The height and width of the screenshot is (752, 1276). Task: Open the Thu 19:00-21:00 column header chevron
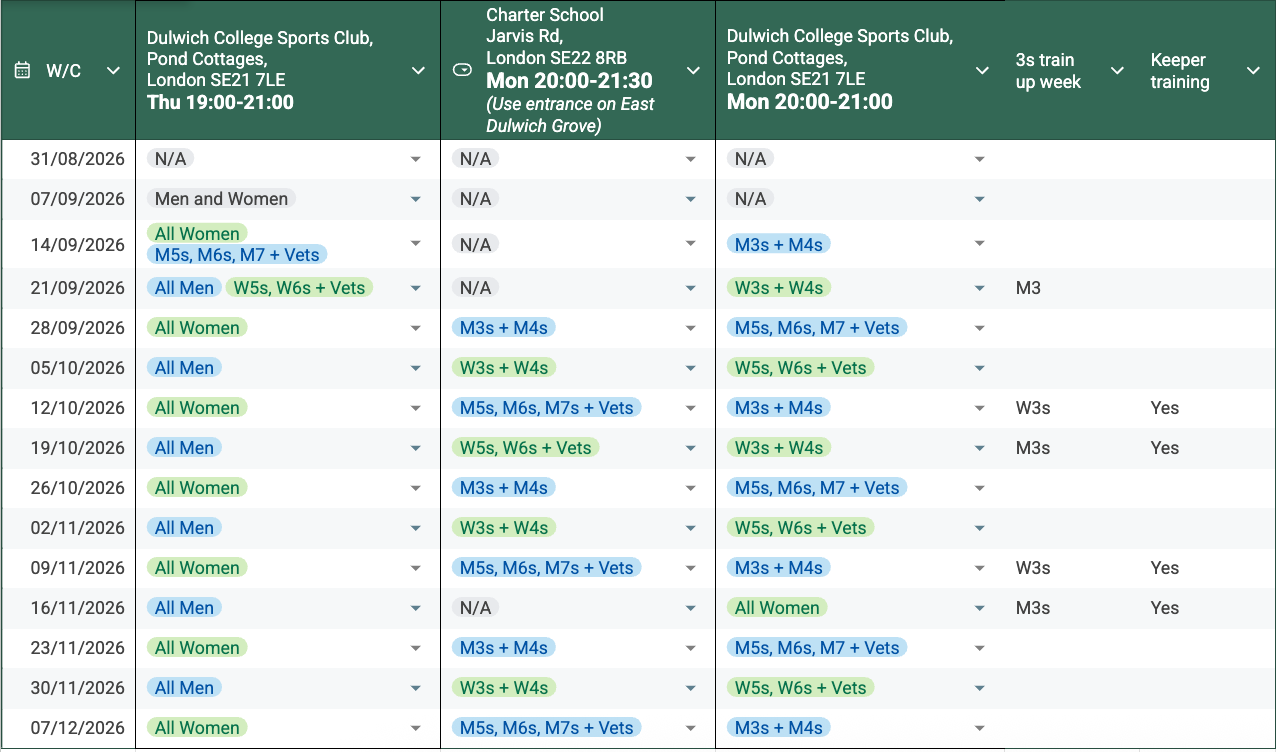(418, 70)
